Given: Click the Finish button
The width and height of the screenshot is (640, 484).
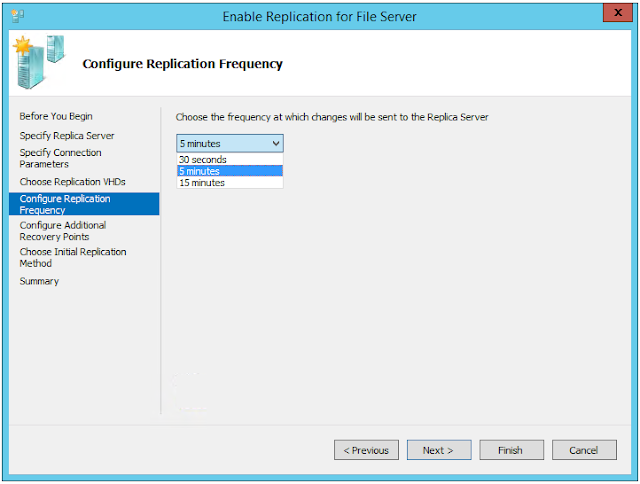Looking at the screenshot, I should coord(511,450).
